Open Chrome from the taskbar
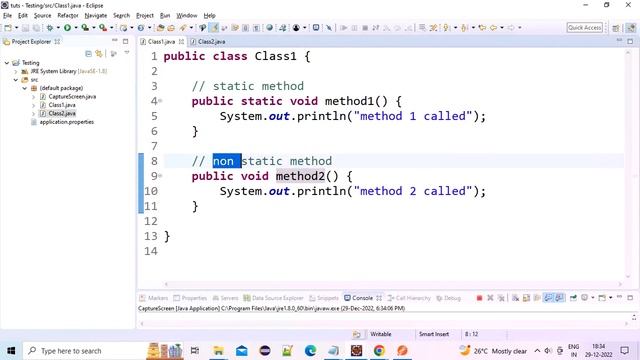This screenshot has height=360, width=640. tap(379, 351)
